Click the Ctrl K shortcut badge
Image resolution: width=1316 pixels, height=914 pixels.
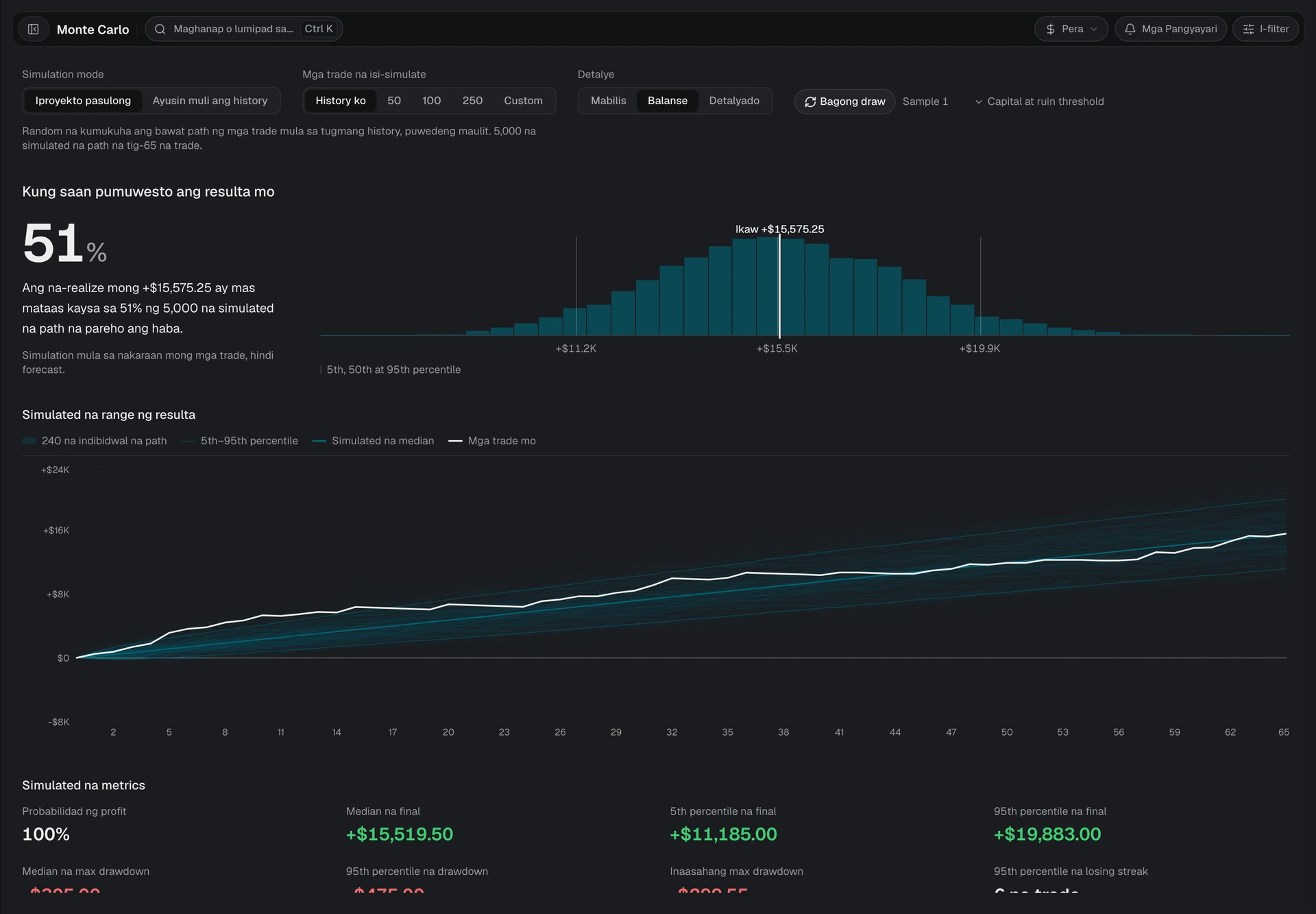click(x=319, y=29)
